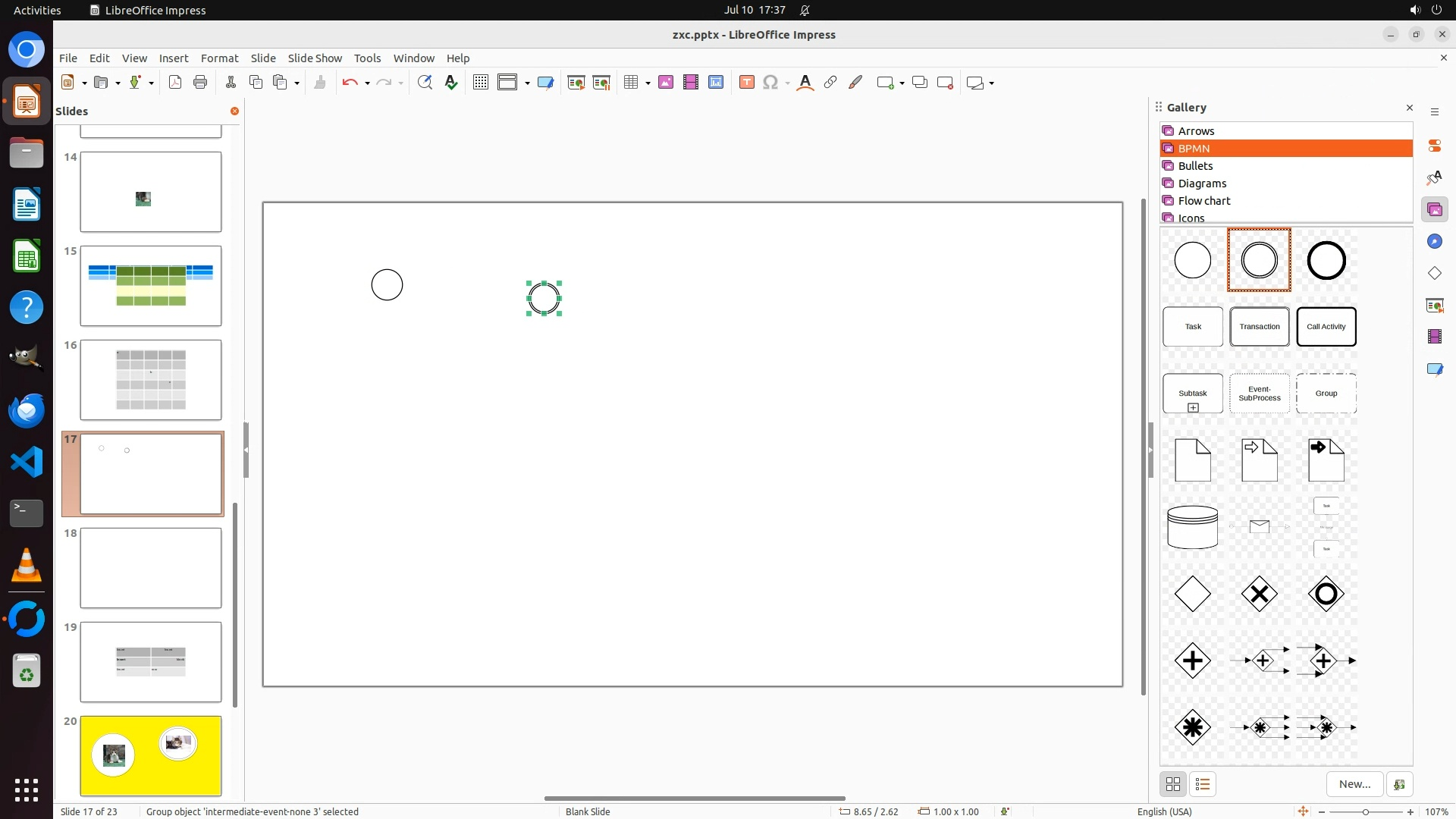This screenshot has width=1456, height=819.
Task: Select slide 20 thumbnail with yellow background
Action: (151, 756)
